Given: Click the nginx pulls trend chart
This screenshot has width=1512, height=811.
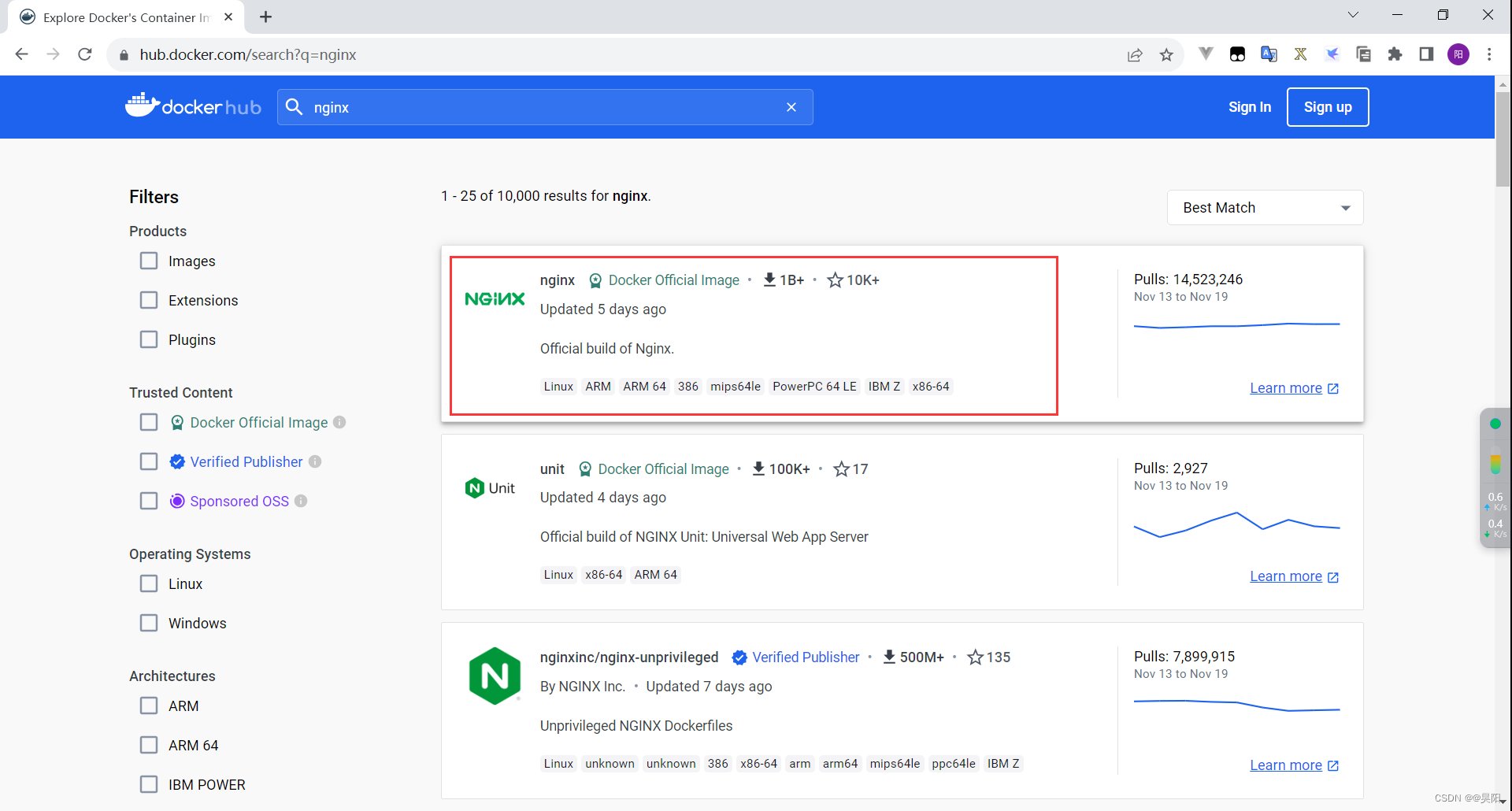Looking at the screenshot, I should tap(1236, 324).
